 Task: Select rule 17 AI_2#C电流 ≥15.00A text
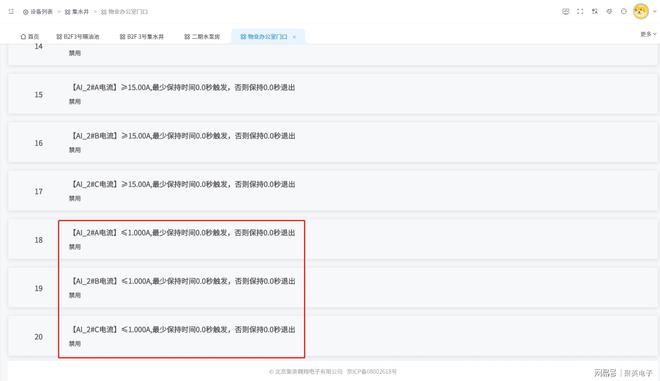182,184
